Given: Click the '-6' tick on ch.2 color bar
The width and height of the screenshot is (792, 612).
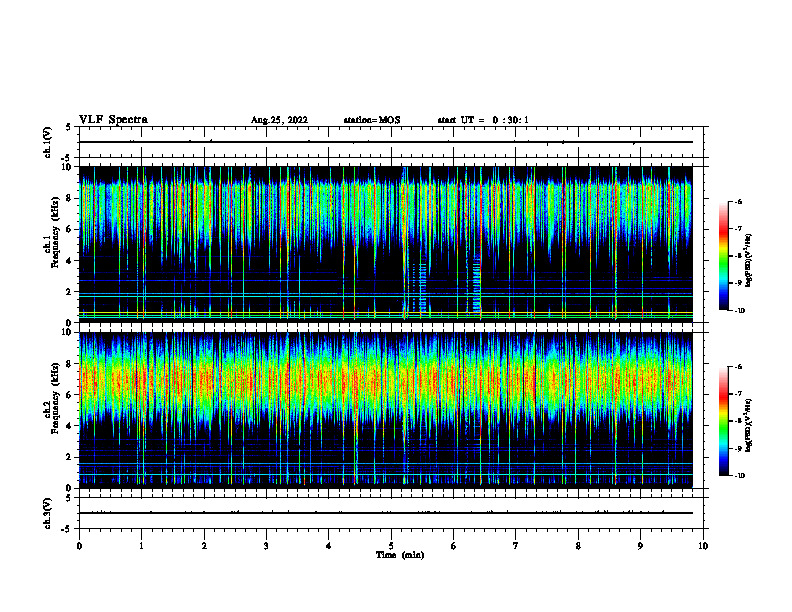Looking at the screenshot, I should pos(738,367).
